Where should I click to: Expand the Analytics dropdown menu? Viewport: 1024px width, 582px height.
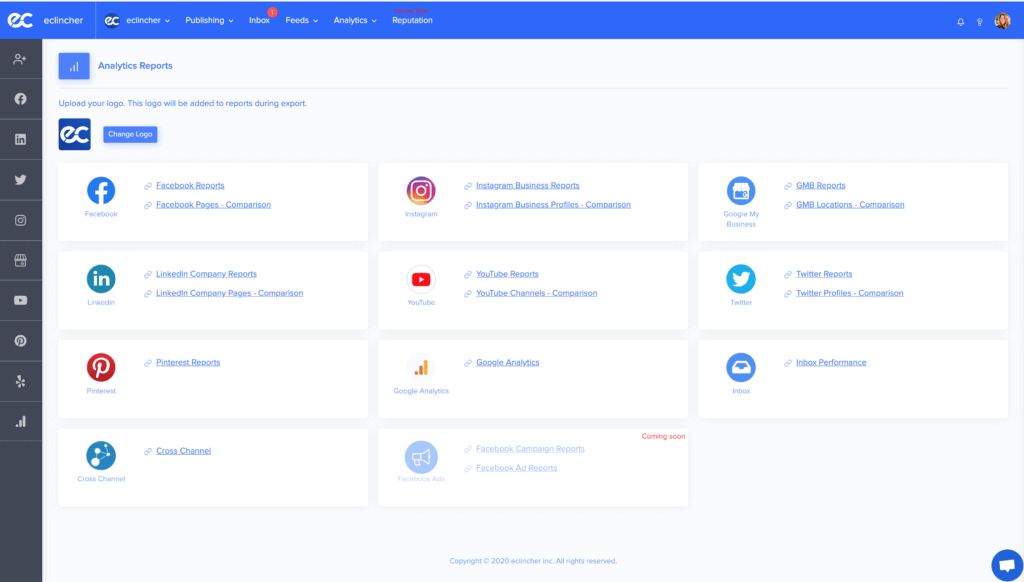click(354, 19)
